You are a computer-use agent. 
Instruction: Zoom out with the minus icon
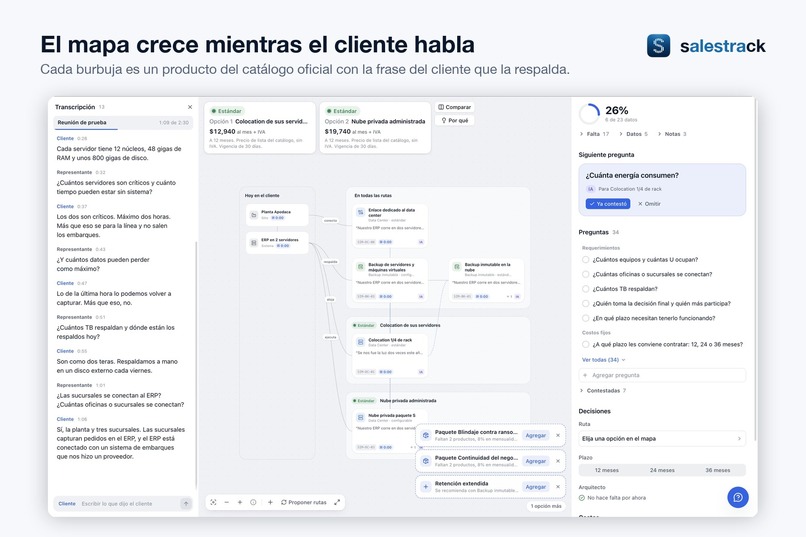point(227,502)
